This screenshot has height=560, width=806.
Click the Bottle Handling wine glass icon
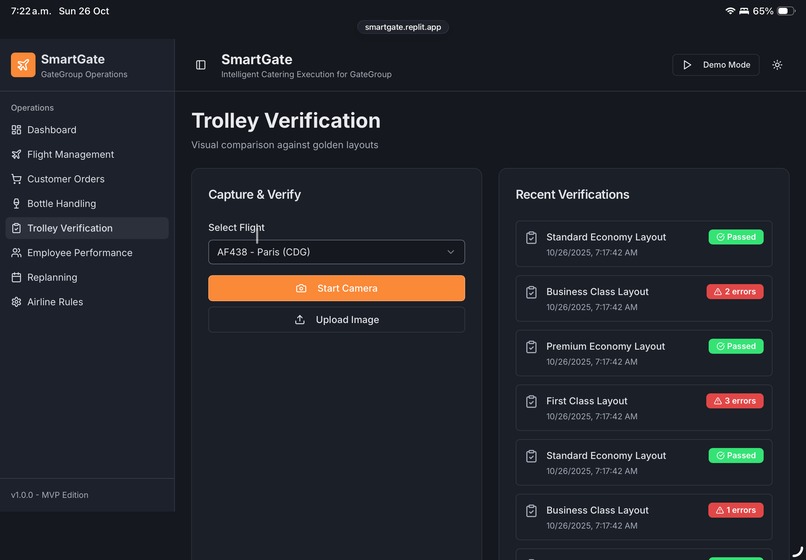16,204
